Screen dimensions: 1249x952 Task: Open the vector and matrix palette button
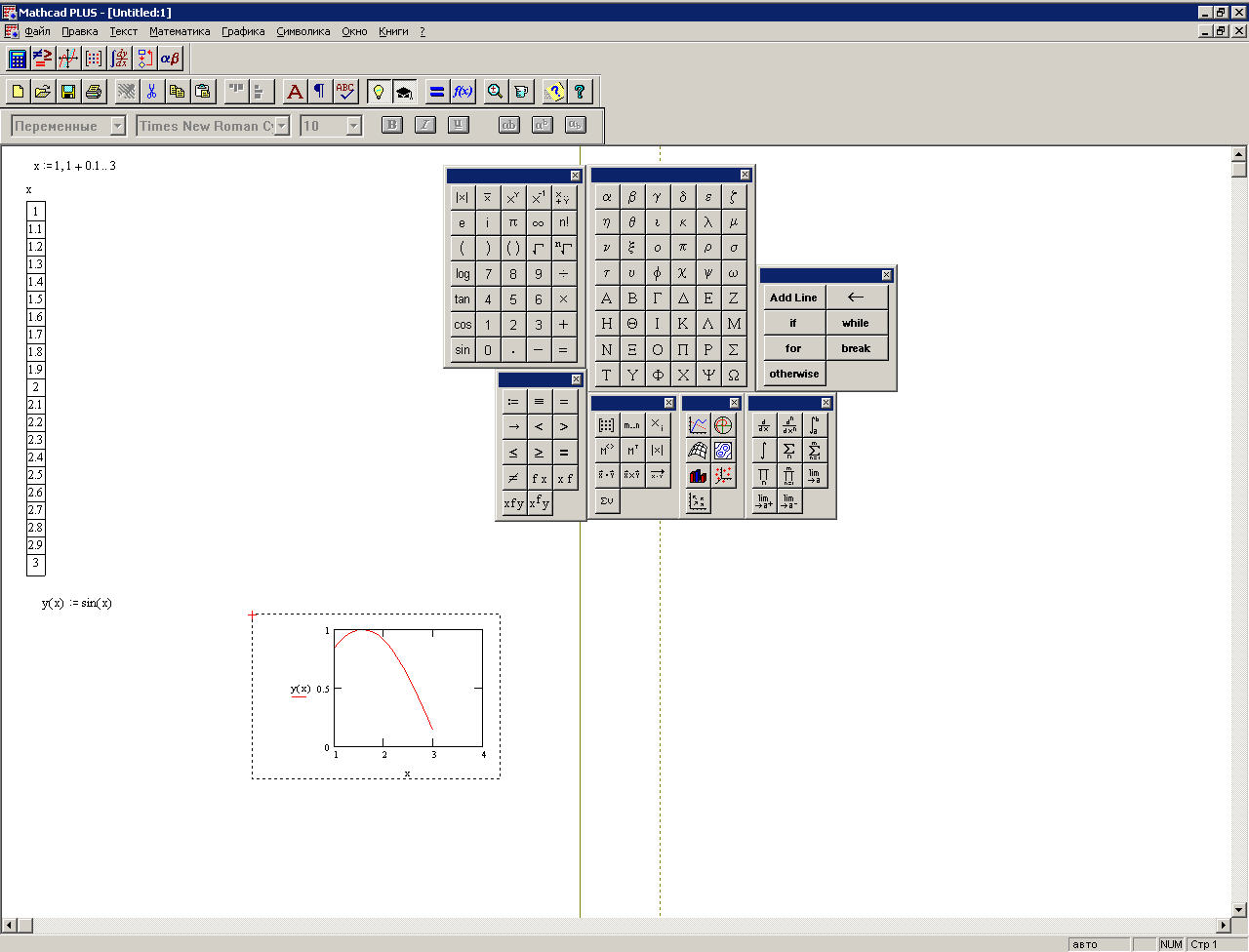[94, 59]
